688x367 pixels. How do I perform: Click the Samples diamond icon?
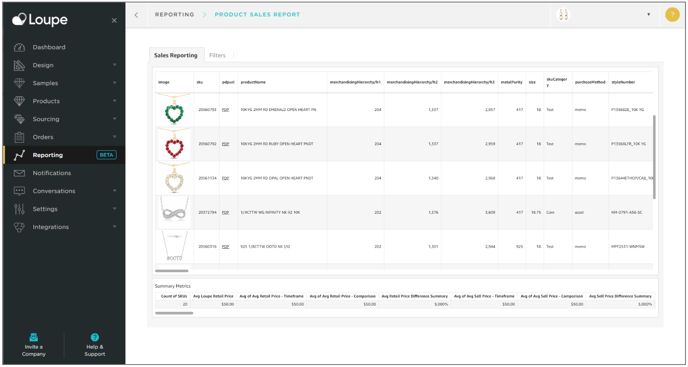[19, 83]
